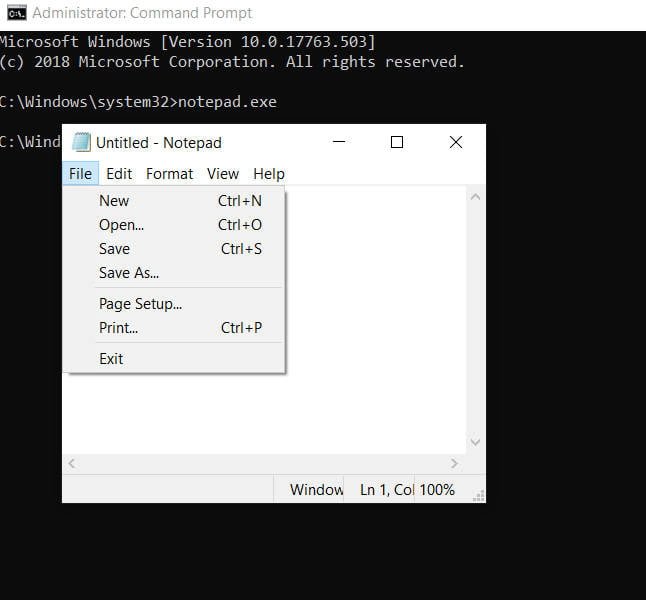Click the Untitled - Notepad title text
Image resolution: width=646 pixels, height=600 pixels.
point(159,143)
